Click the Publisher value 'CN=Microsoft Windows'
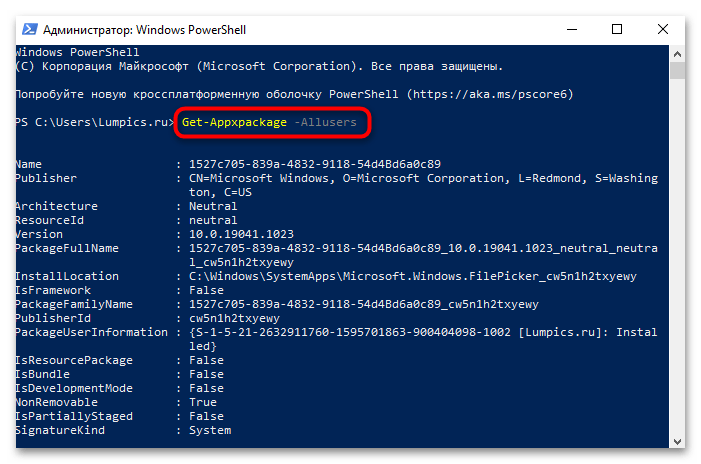The image size is (701, 464). (x=262, y=178)
